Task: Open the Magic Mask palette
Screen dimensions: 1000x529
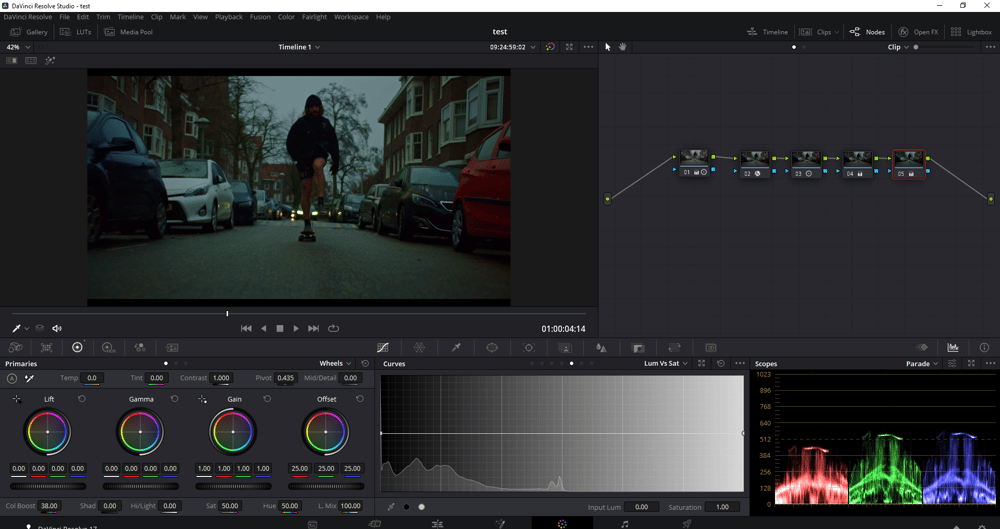Action: click(565, 348)
